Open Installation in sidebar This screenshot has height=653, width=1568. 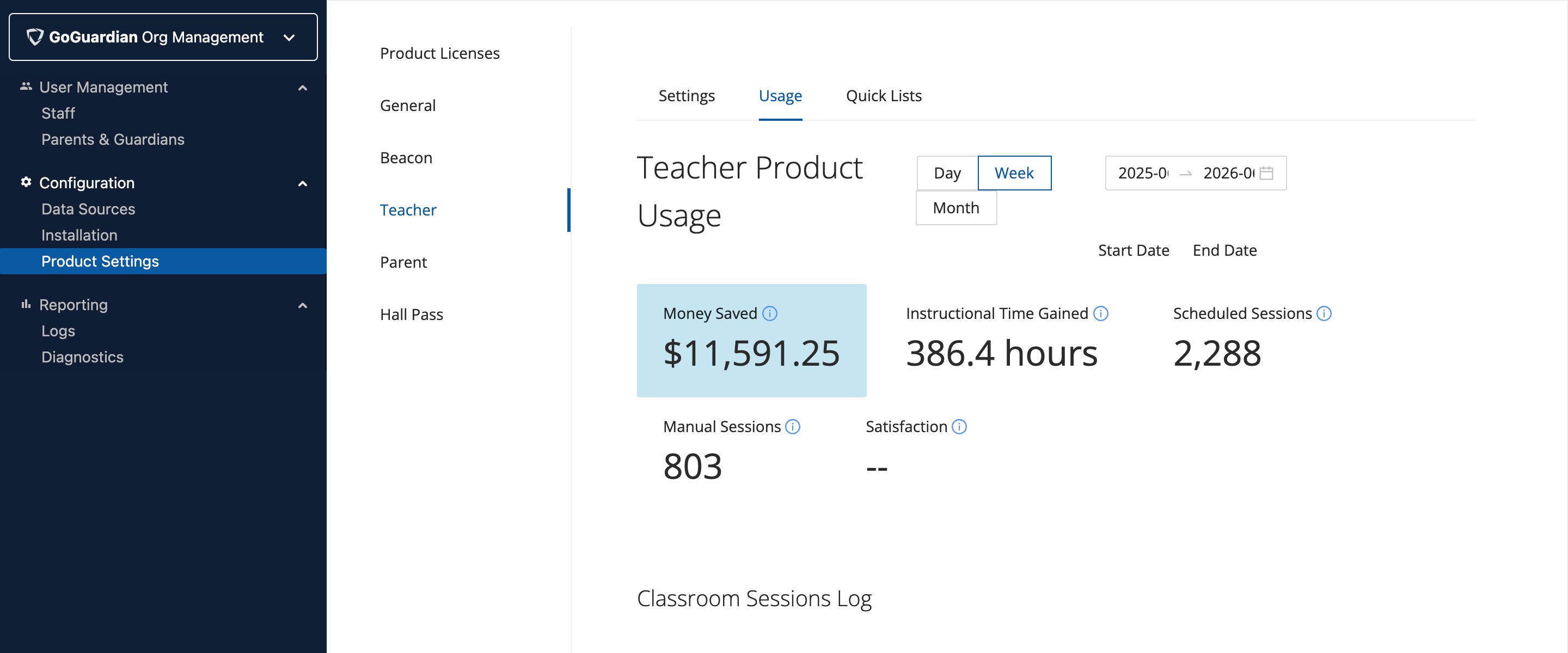(x=79, y=236)
